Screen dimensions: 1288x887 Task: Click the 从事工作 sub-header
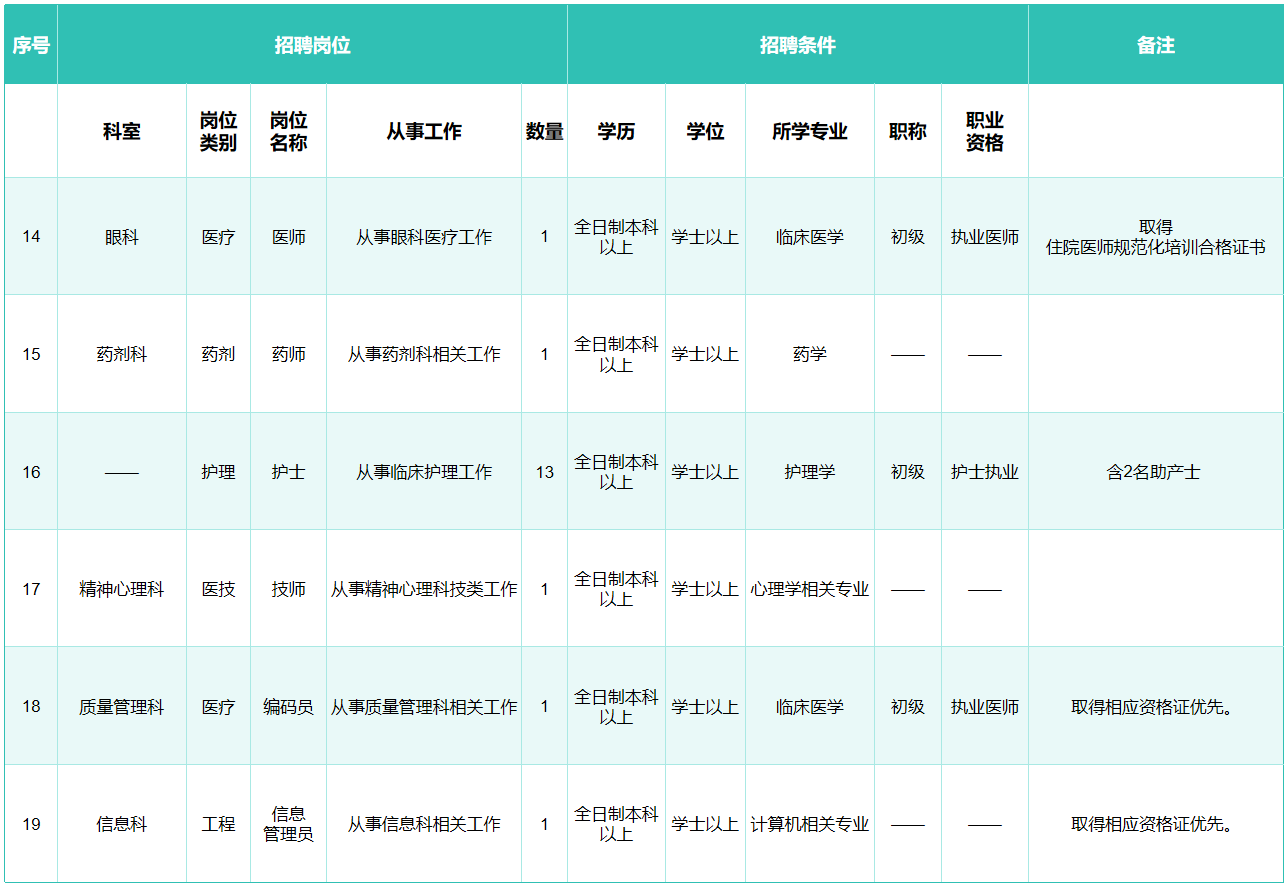tap(424, 132)
